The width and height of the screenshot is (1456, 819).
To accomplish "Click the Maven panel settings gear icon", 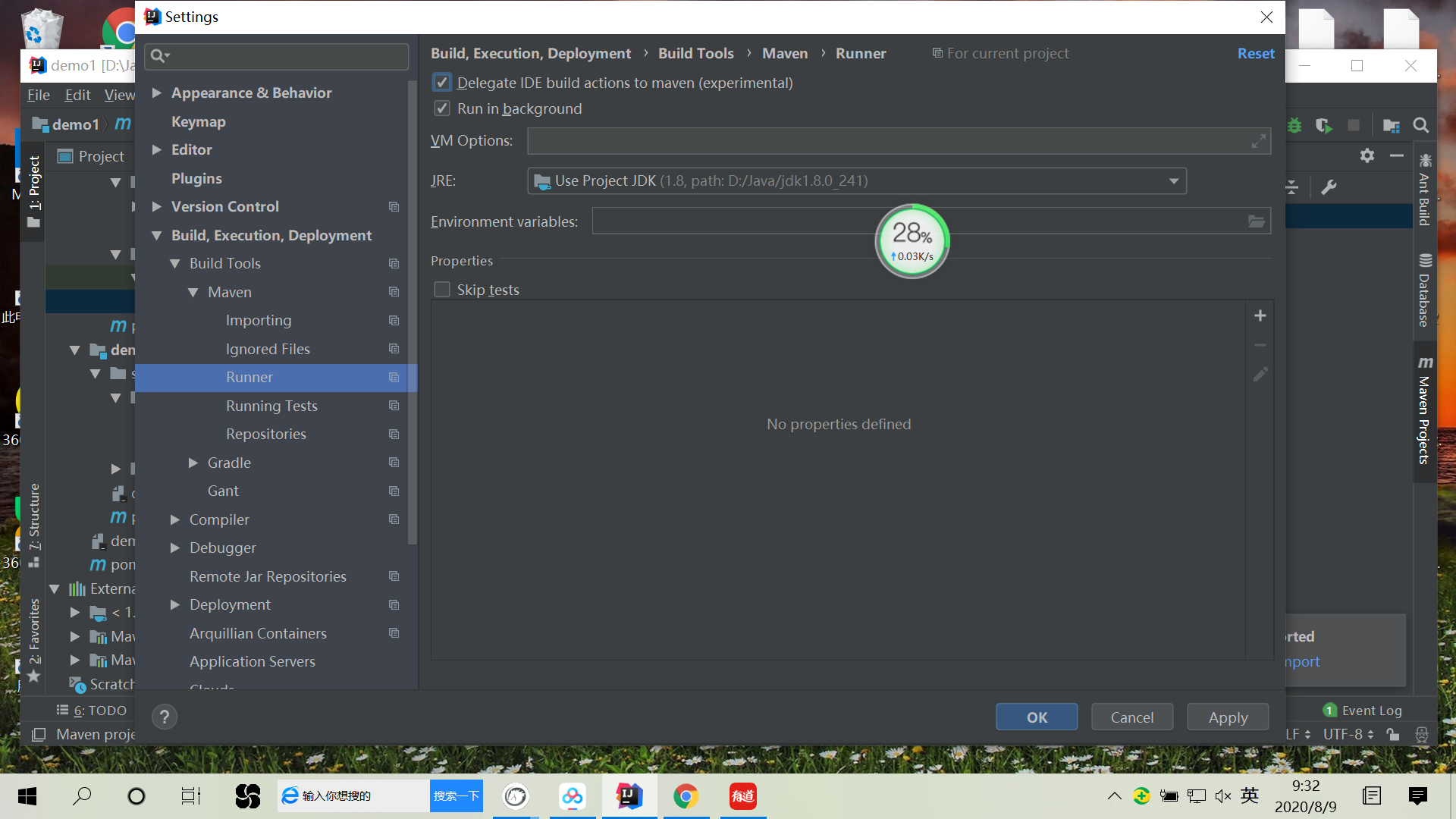I will [1367, 155].
